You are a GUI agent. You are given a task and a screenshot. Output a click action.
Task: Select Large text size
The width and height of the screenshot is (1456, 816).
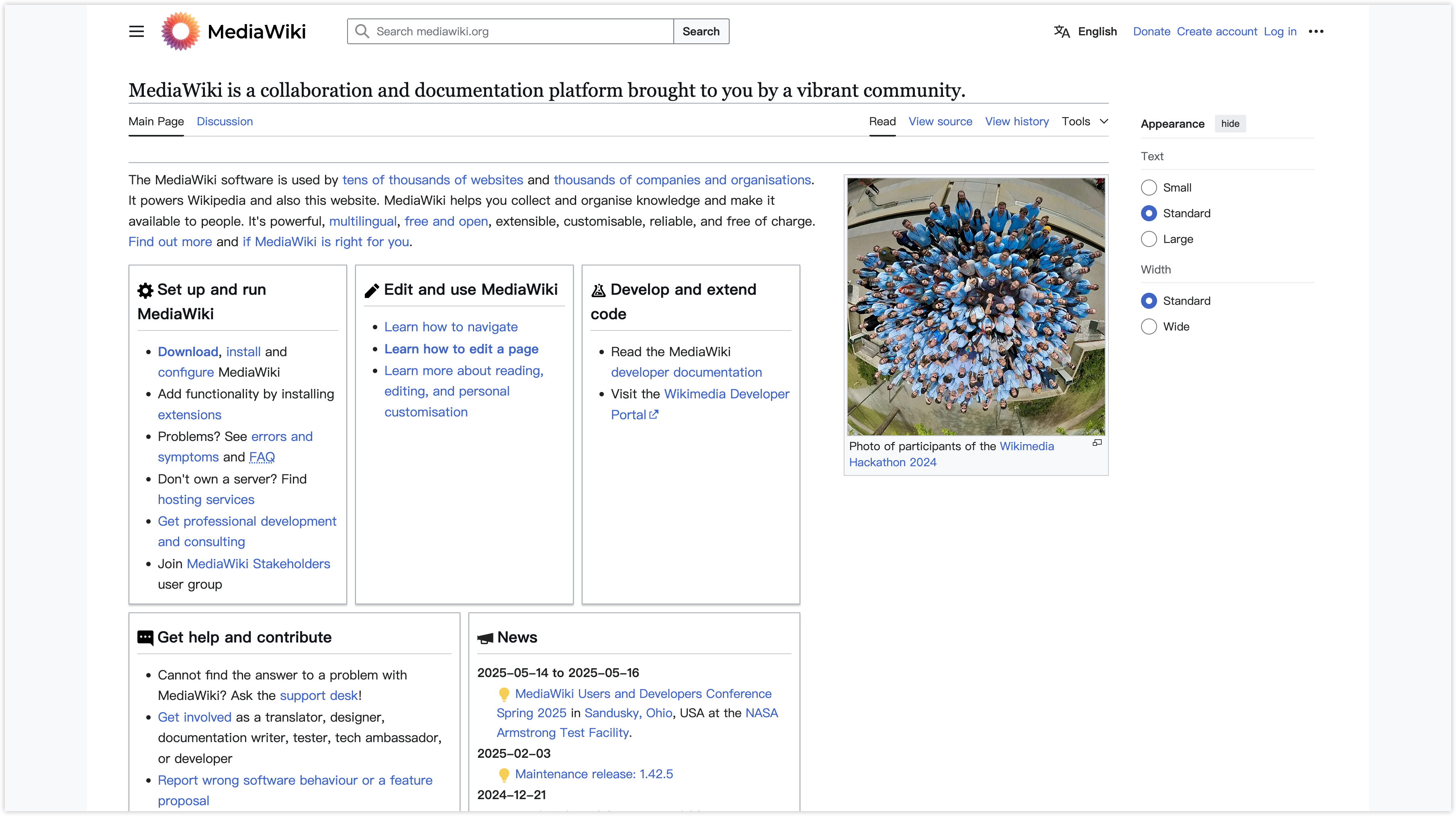click(1149, 239)
